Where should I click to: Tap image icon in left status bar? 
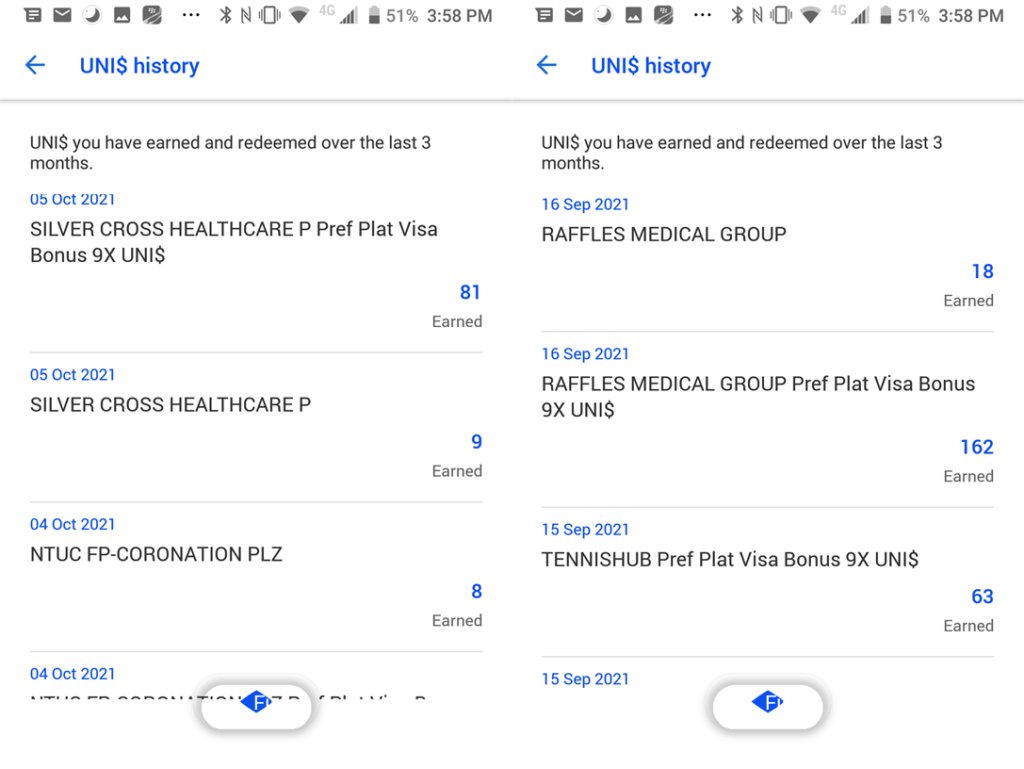pos(121,15)
